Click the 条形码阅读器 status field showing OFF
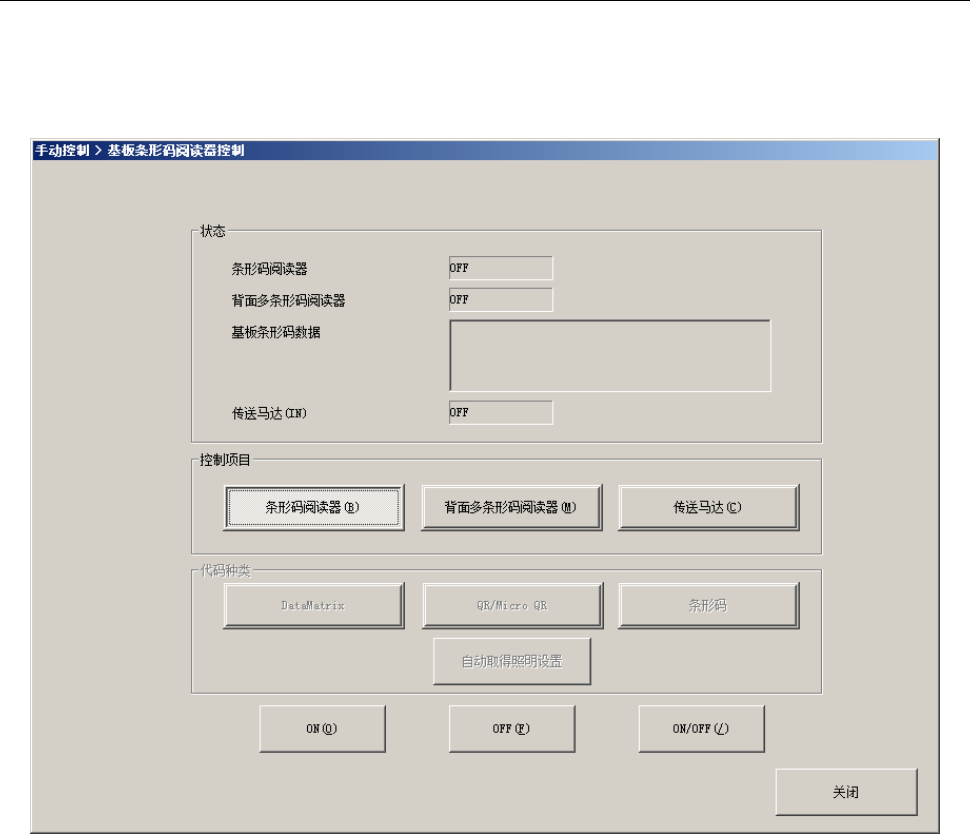This screenshot has width=970, height=834. tap(500, 268)
